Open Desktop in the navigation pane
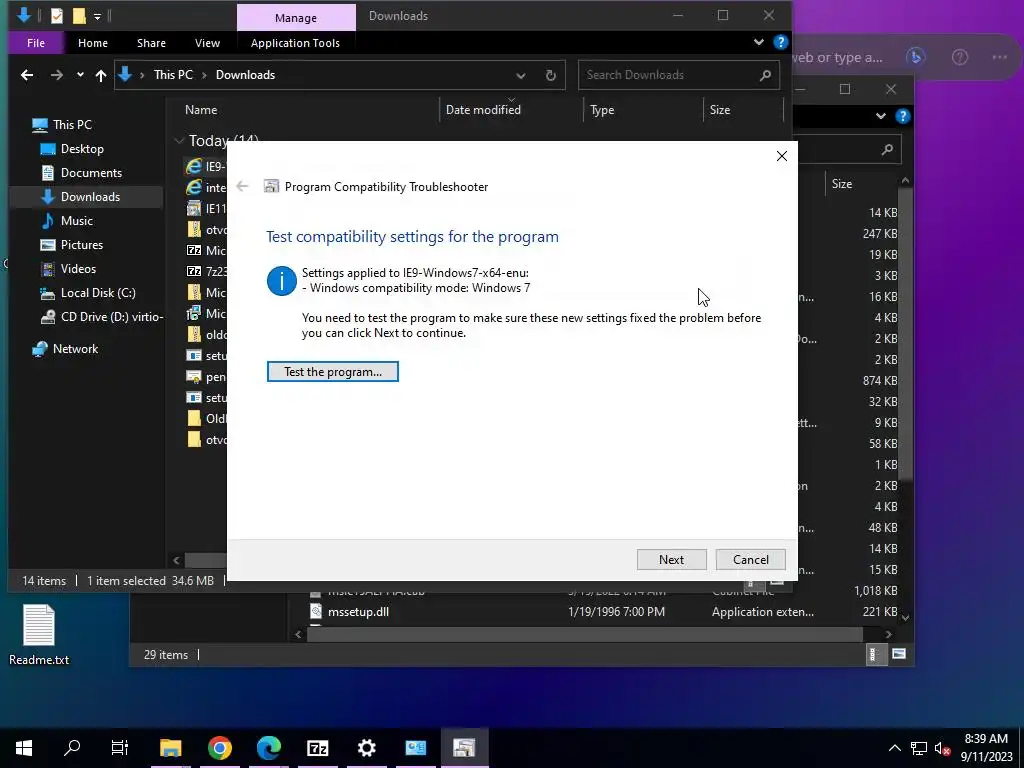This screenshot has width=1024, height=768. click(x=82, y=149)
